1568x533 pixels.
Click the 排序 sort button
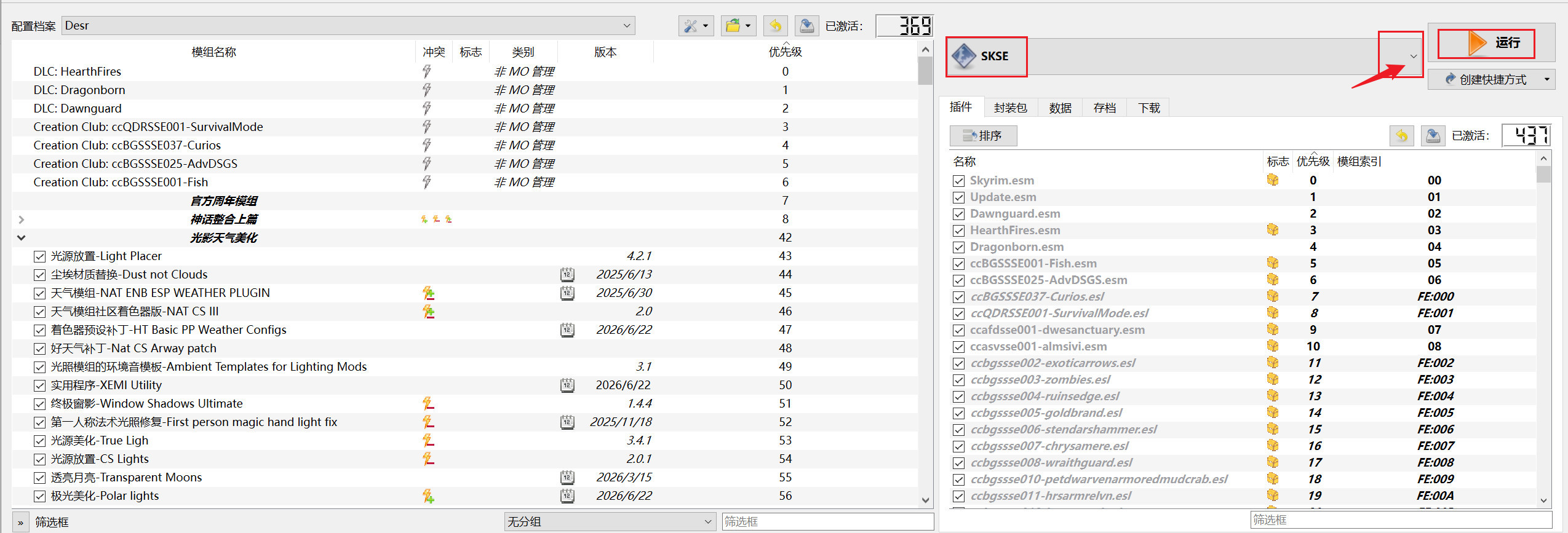click(x=983, y=136)
